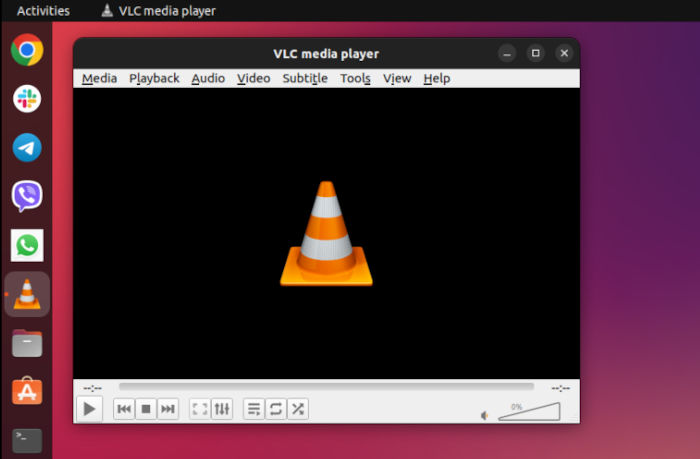Adjust the volume slider triangle

click(x=529, y=411)
